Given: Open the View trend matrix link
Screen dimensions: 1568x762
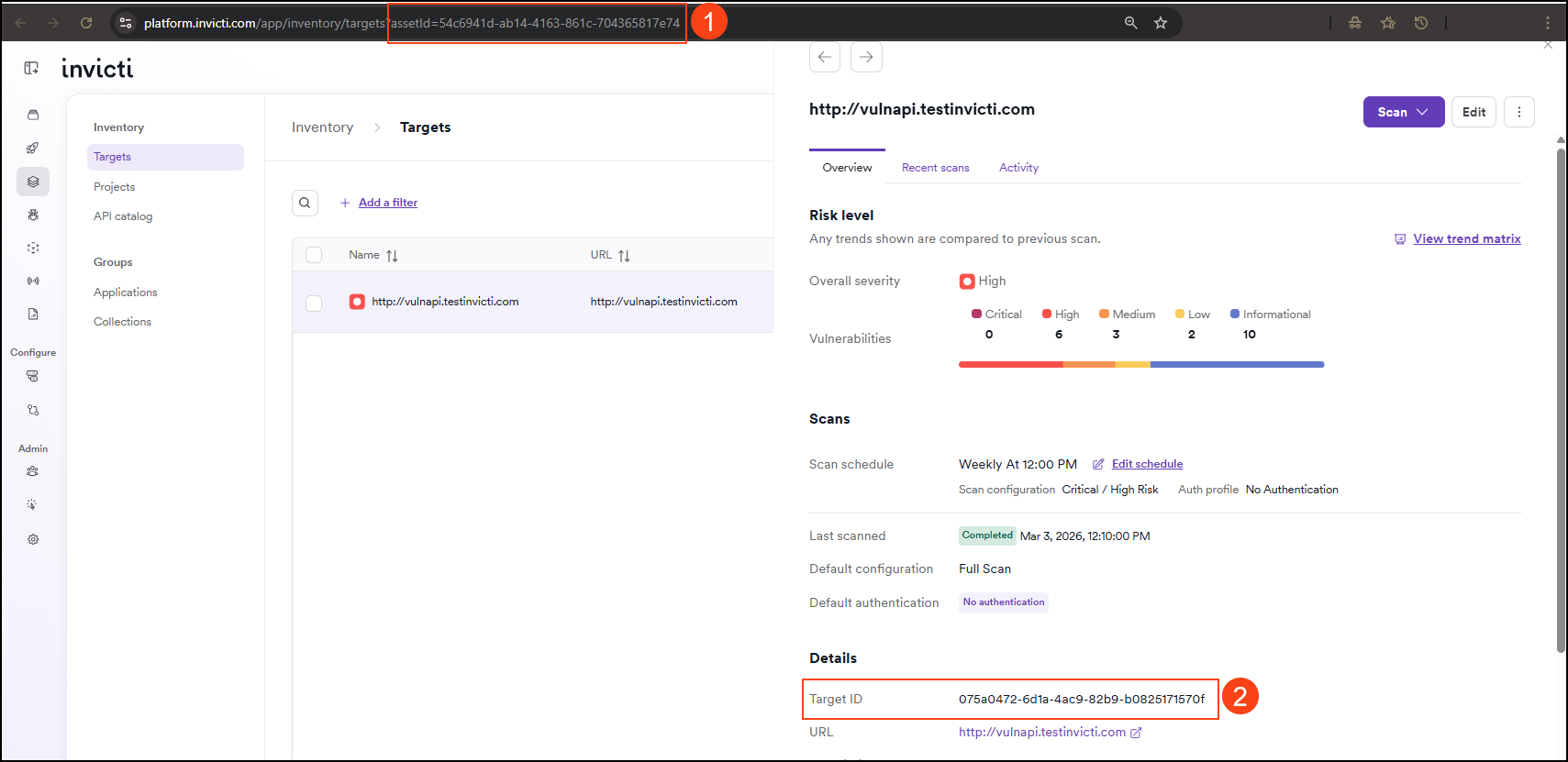Looking at the screenshot, I should tap(1466, 238).
